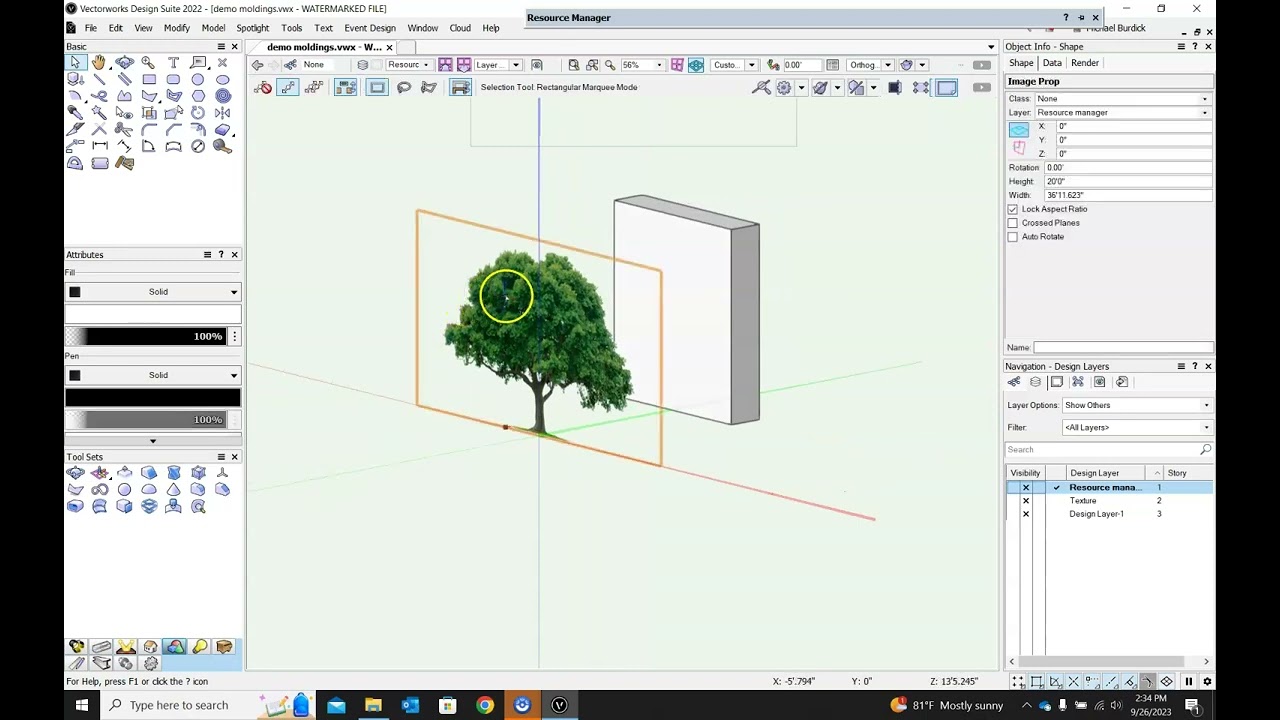This screenshot has width=1280, height=720.
Task: Open the Filter All Layers dropdown
Action: click(x=1137, y=427)
